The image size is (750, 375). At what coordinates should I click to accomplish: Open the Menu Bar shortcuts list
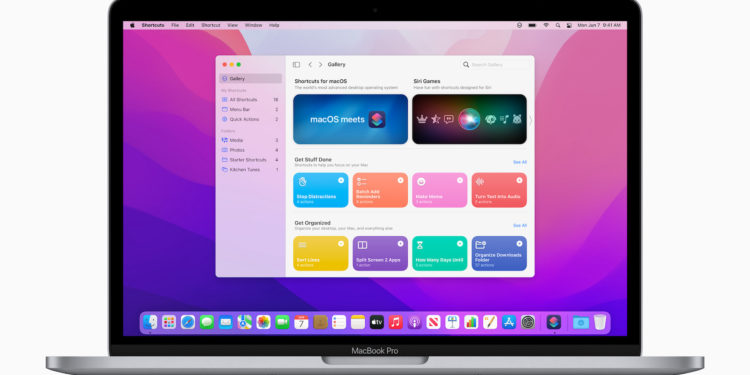pyautogui.click(x=250, y=110)
